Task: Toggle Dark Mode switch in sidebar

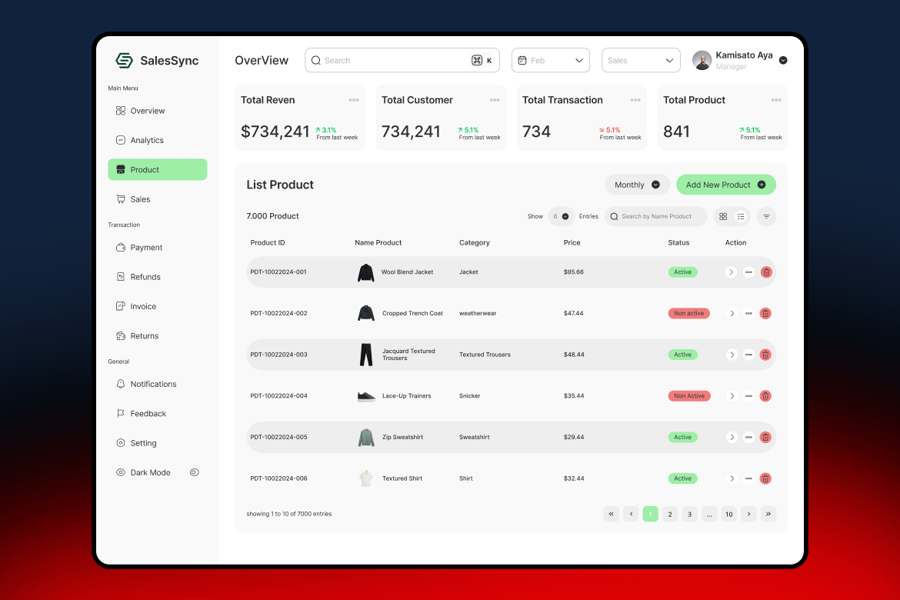Action: (x=194, y=472)
